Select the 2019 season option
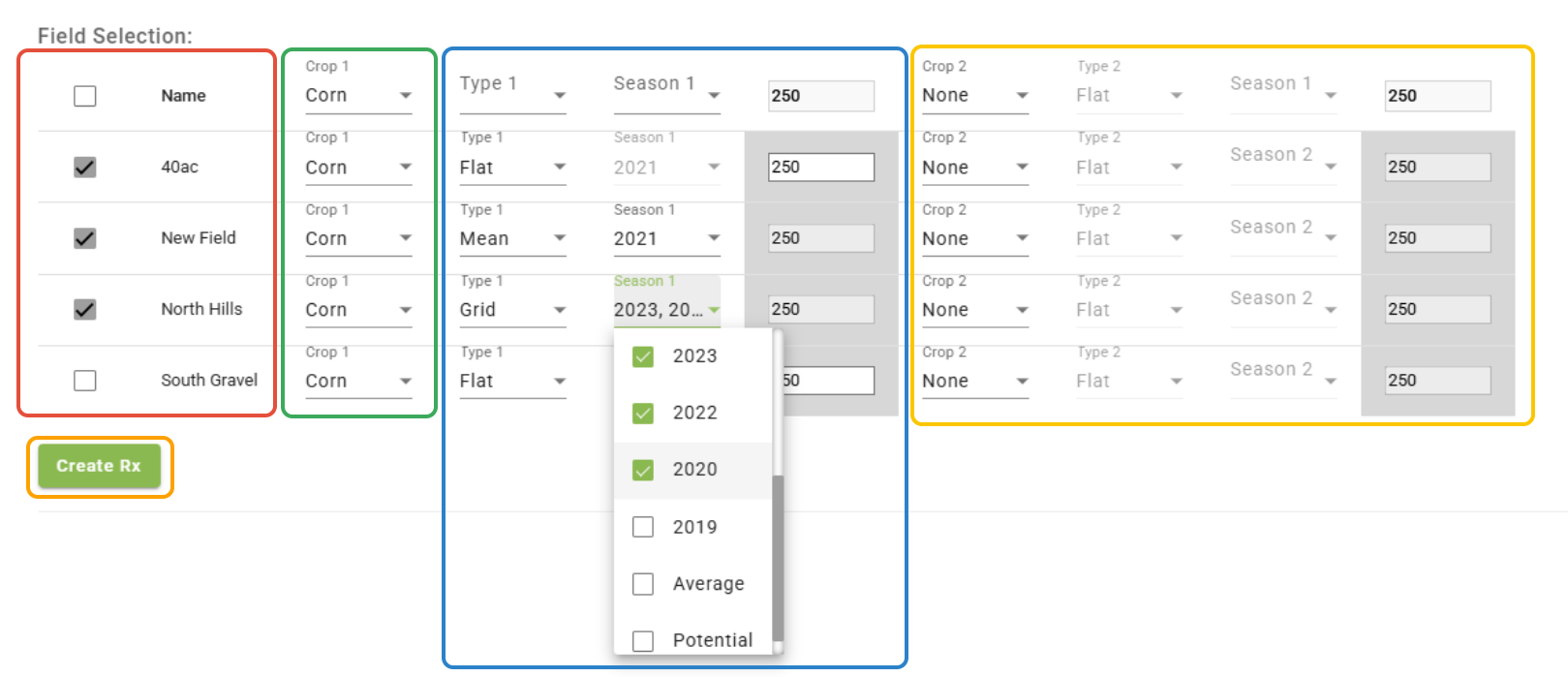1568x677 pixels. 643,527
